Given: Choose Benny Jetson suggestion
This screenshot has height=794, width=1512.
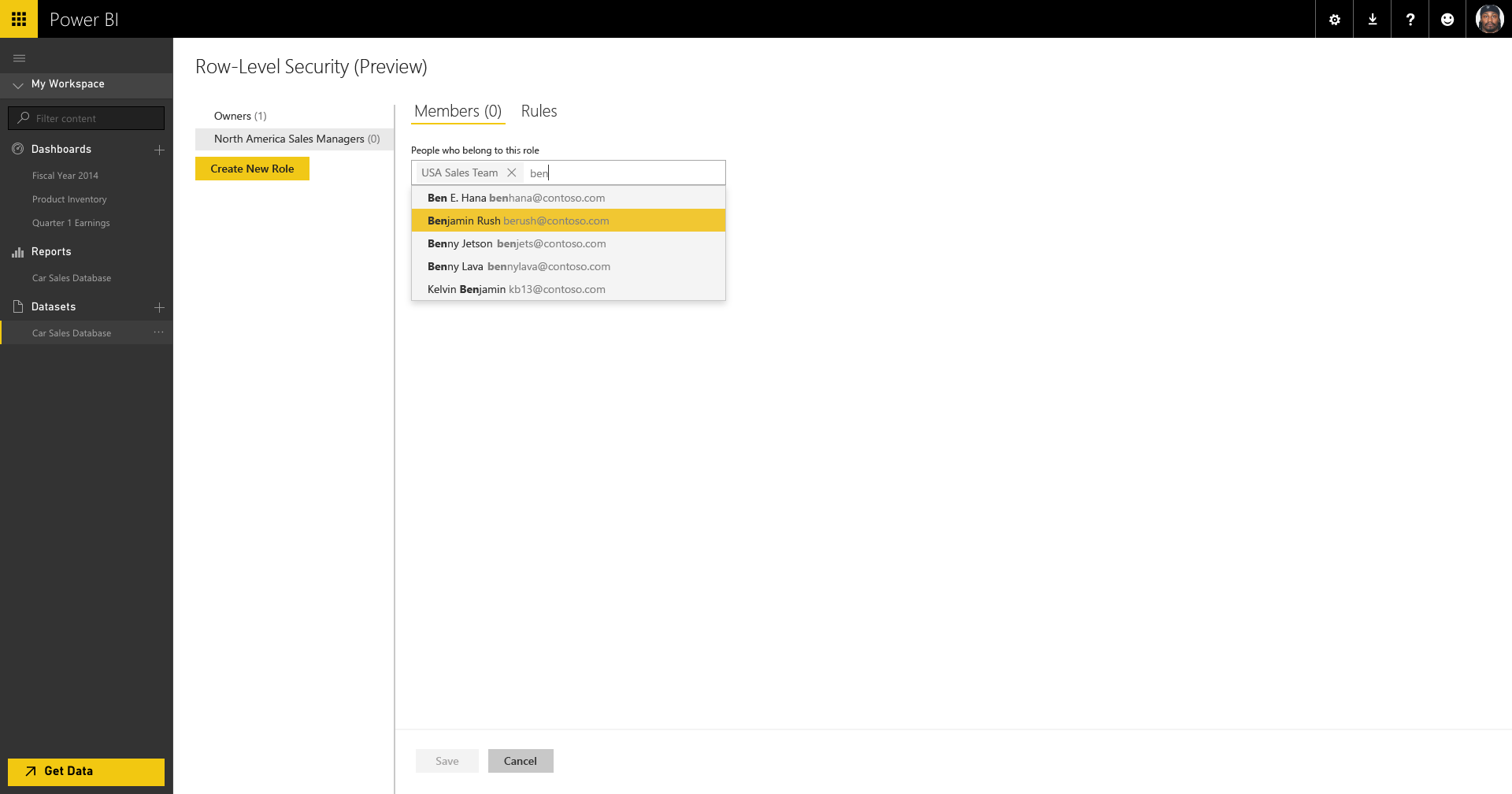Looking at the screenshot, I should 569,243.
